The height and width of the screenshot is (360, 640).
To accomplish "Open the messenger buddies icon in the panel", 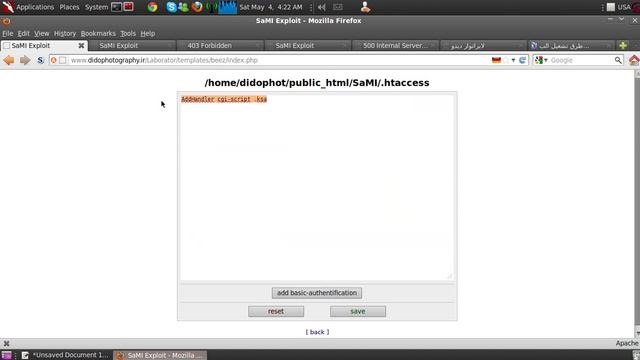I will pos(183,7).
